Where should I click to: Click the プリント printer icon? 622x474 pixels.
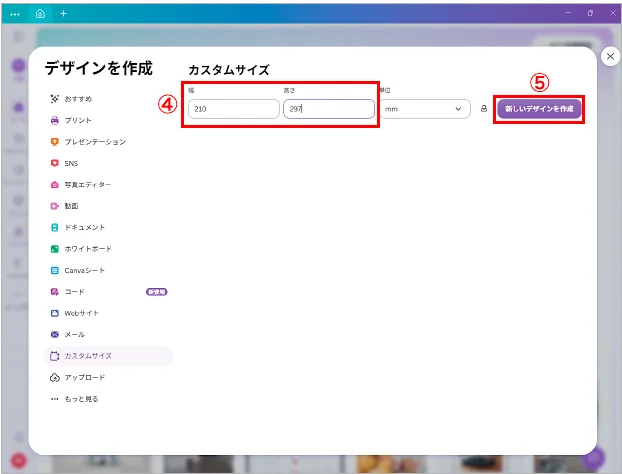(x=55, y=120)
